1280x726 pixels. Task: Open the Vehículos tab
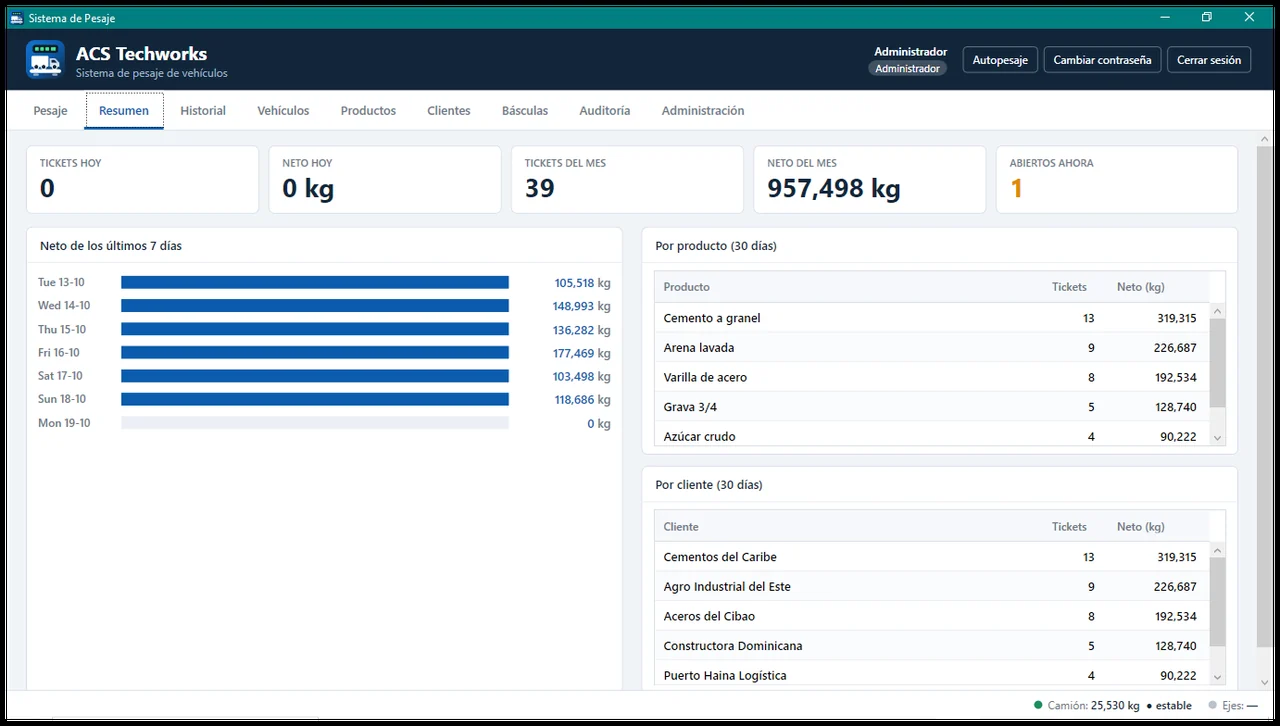click(x=283, y=111)
